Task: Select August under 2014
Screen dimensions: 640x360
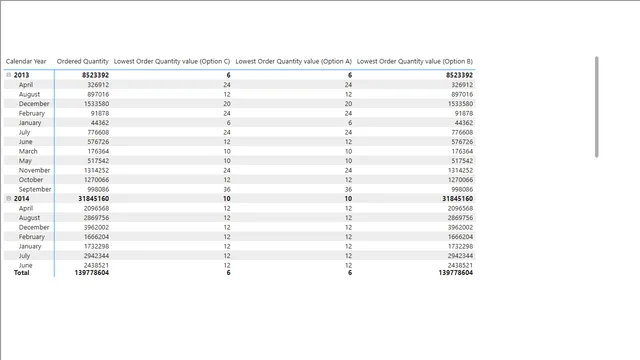Action: coord(29,218)
